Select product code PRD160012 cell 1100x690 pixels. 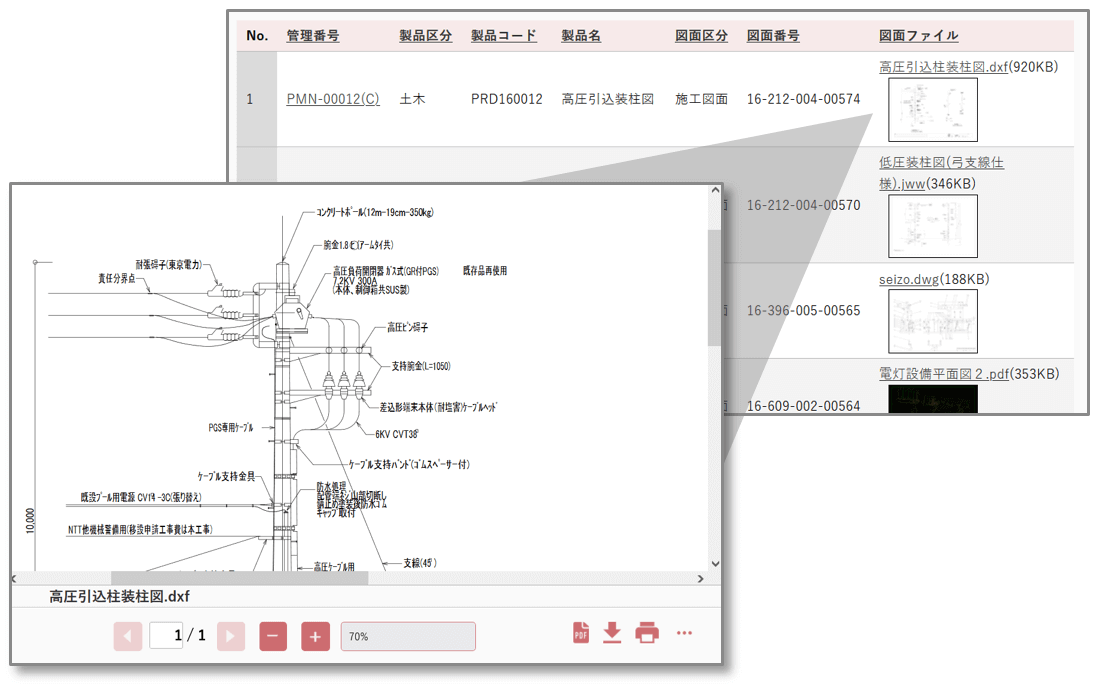pyautogui.click(x=507, y=99)
